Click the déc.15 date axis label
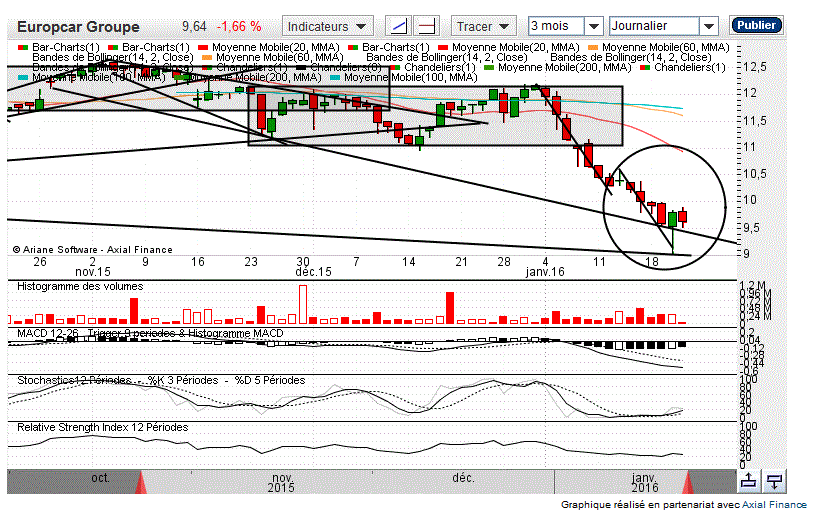 click(313, 272)
